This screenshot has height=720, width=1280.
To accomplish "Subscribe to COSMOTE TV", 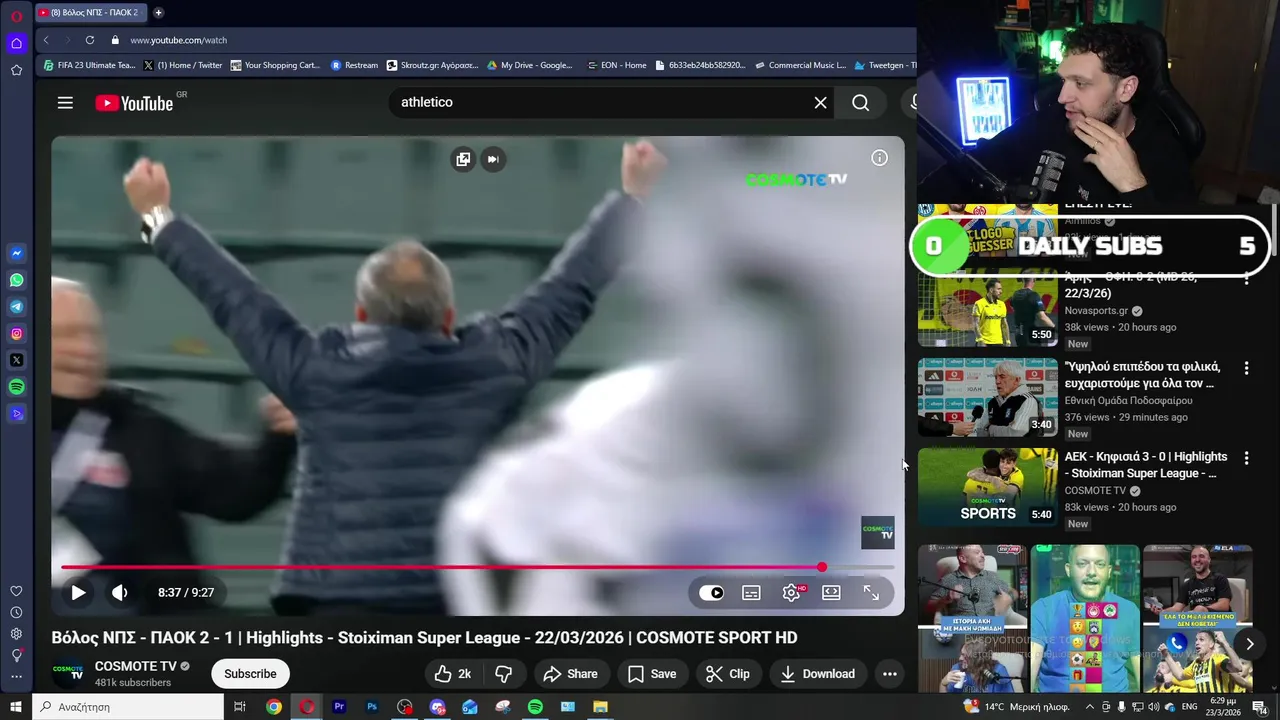I will (x=250, y=674).
